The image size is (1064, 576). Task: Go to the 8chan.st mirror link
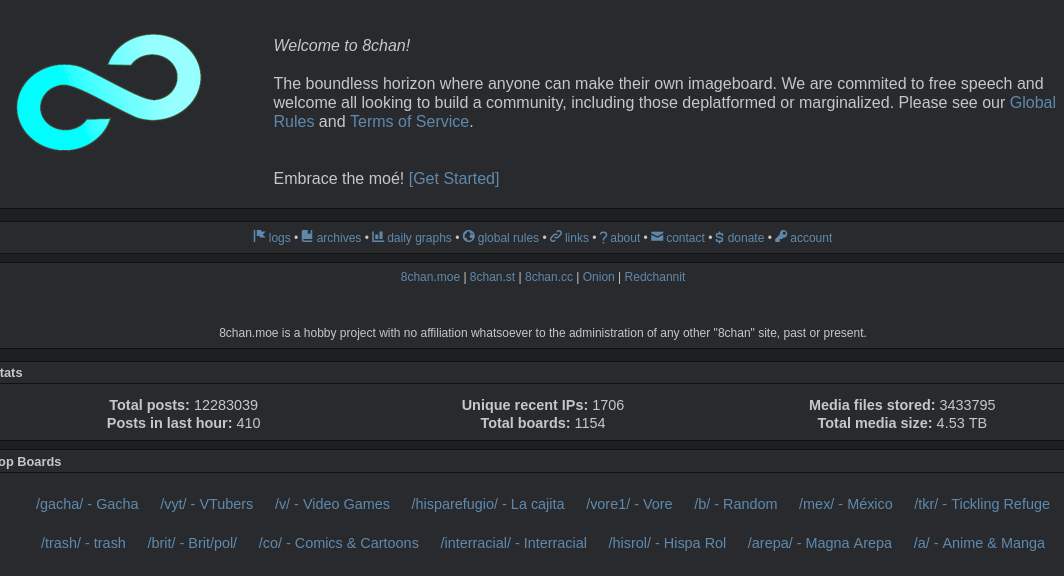492,277
